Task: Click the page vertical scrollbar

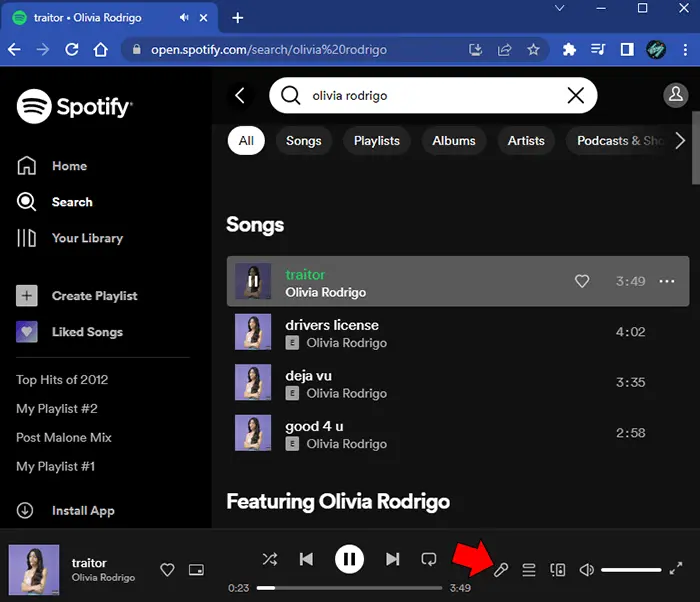Action: click(696, 148)
